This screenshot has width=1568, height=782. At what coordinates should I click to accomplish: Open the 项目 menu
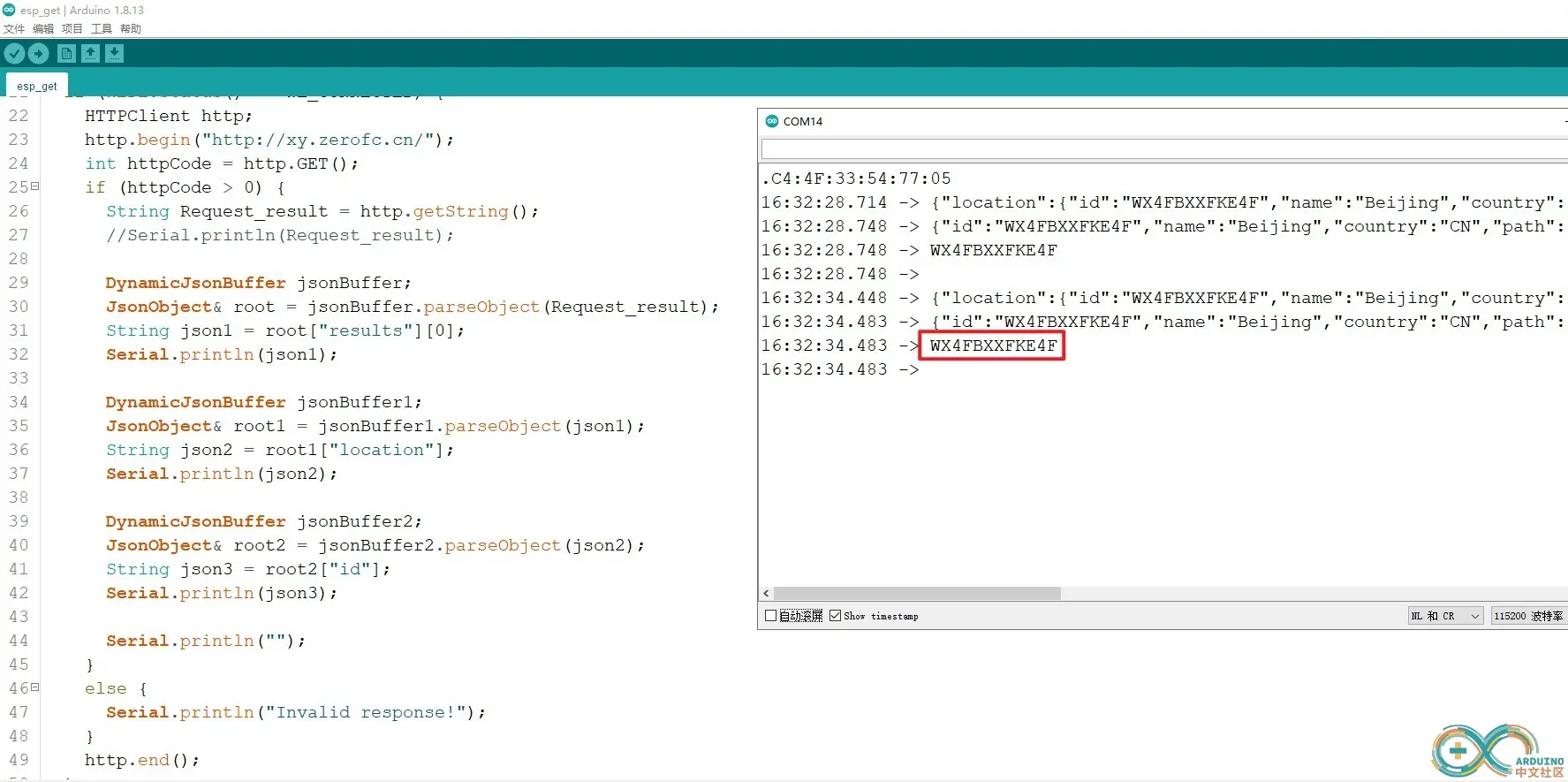[x=72, y=28]
